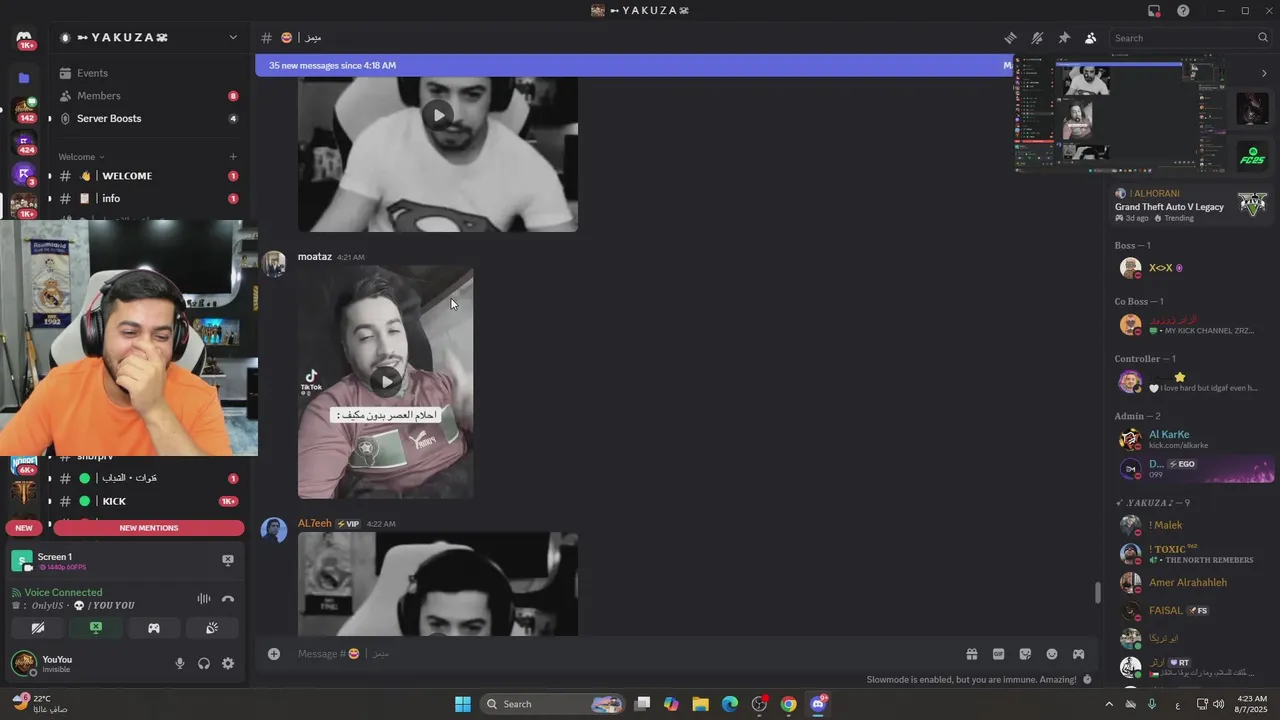Image resolution: width=1280 pixels, height=720 pixels.
Task: Click the magnifier icon in search box
Action: pyautogui.click(x=1262, y=38)
